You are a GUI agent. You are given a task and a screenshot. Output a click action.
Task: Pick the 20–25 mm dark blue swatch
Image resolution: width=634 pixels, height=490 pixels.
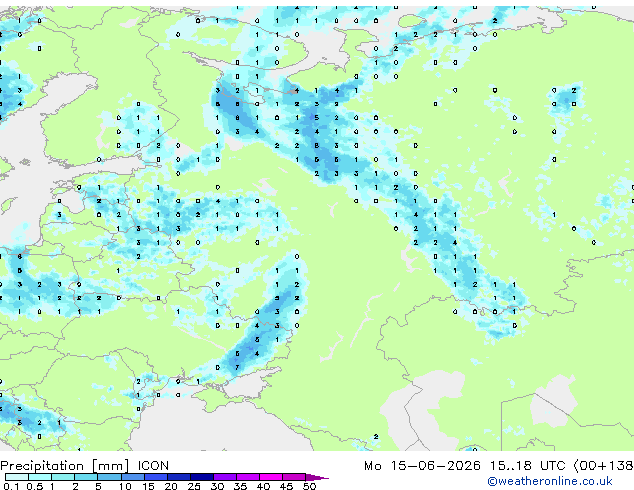[178, 477]
